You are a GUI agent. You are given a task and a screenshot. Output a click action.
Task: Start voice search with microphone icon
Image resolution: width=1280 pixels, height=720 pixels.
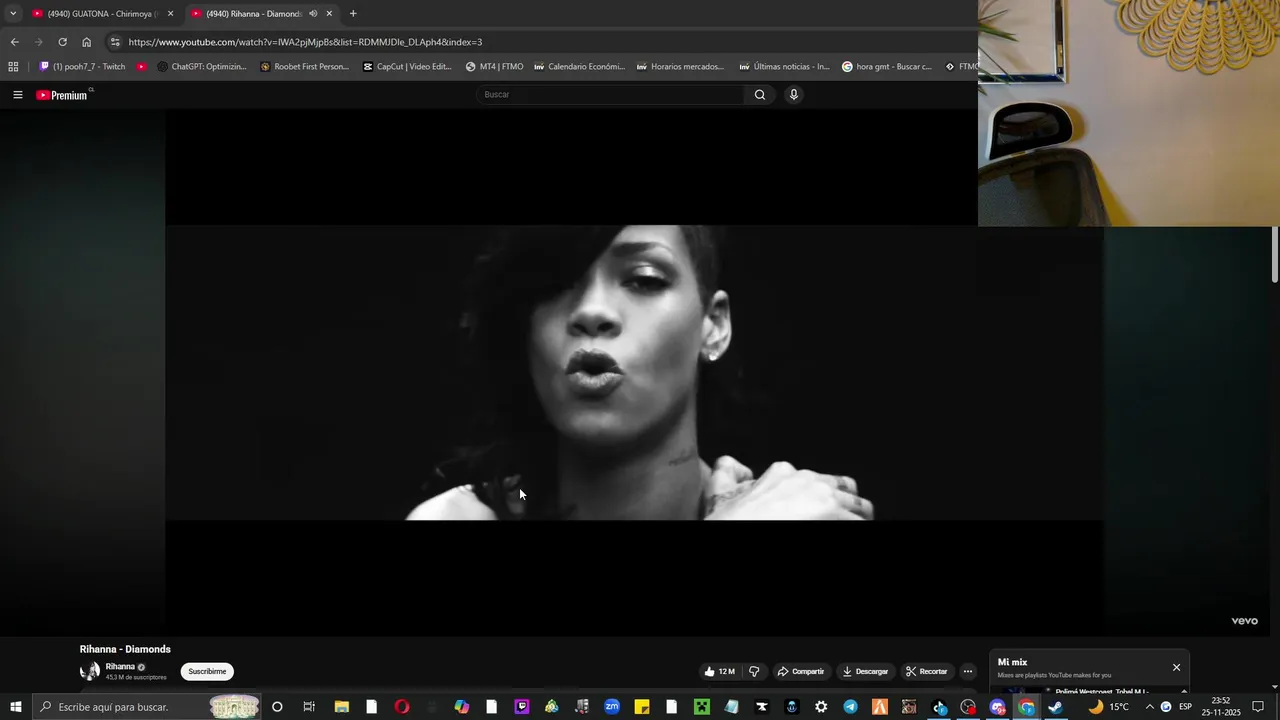794,95
